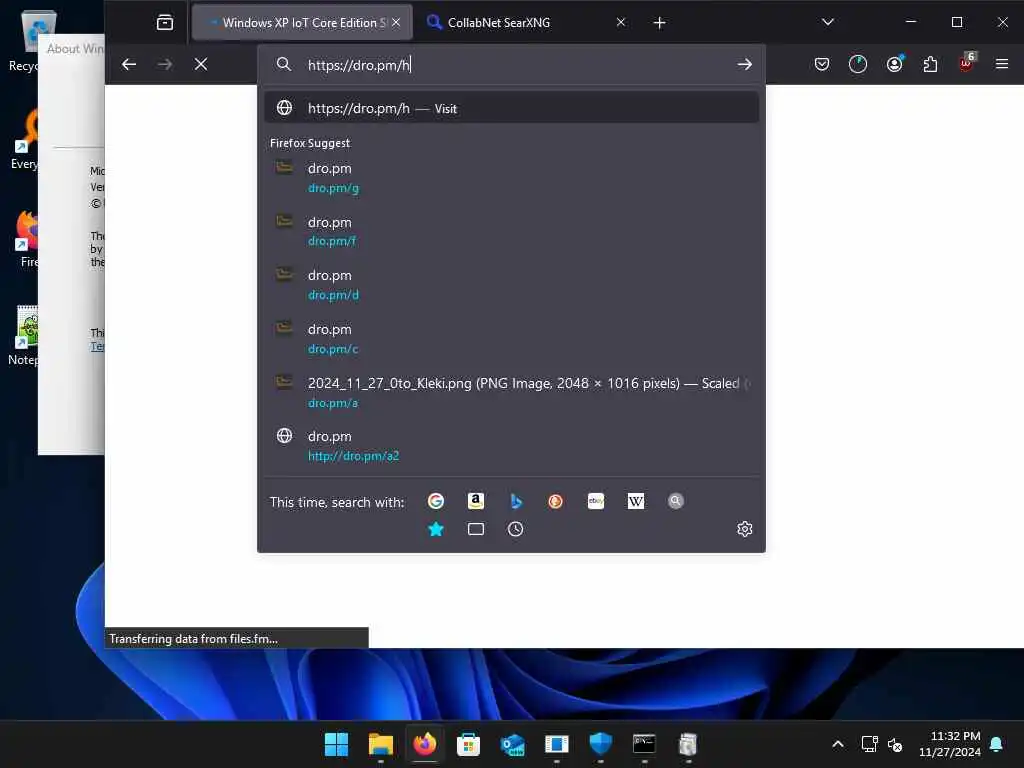The height and width of the screenshot is (768, 1024).
Task: Search history via clock icon
Action: [516, 529]
